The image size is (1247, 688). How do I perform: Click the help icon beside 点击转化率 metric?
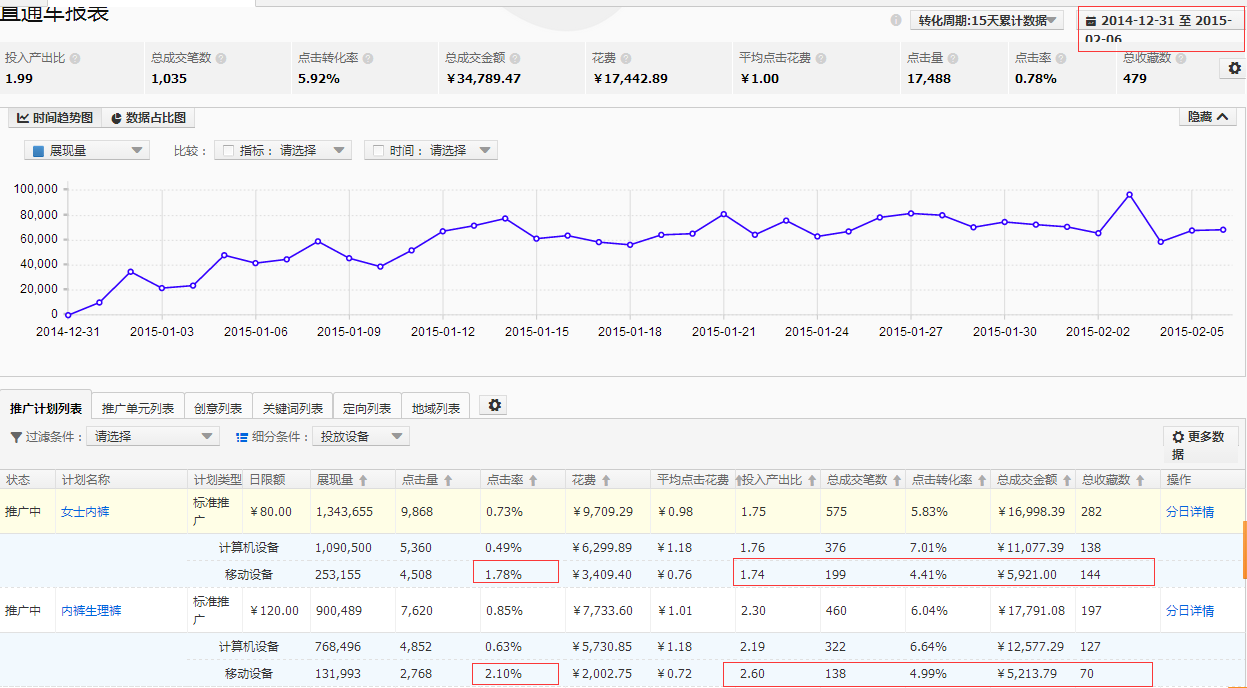pyautogui.click(x=368, y=59)
